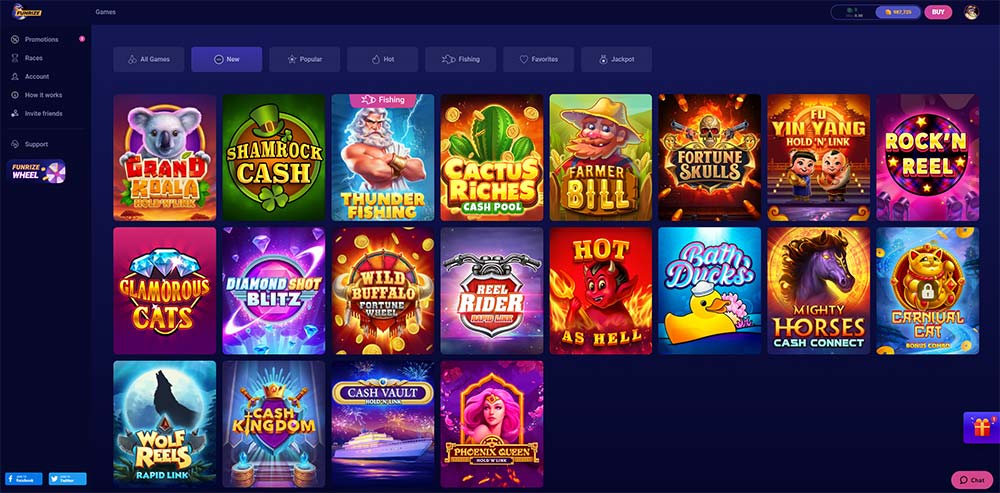
Task: Open Races in the sidebar
Action: [x=34, y=58]
